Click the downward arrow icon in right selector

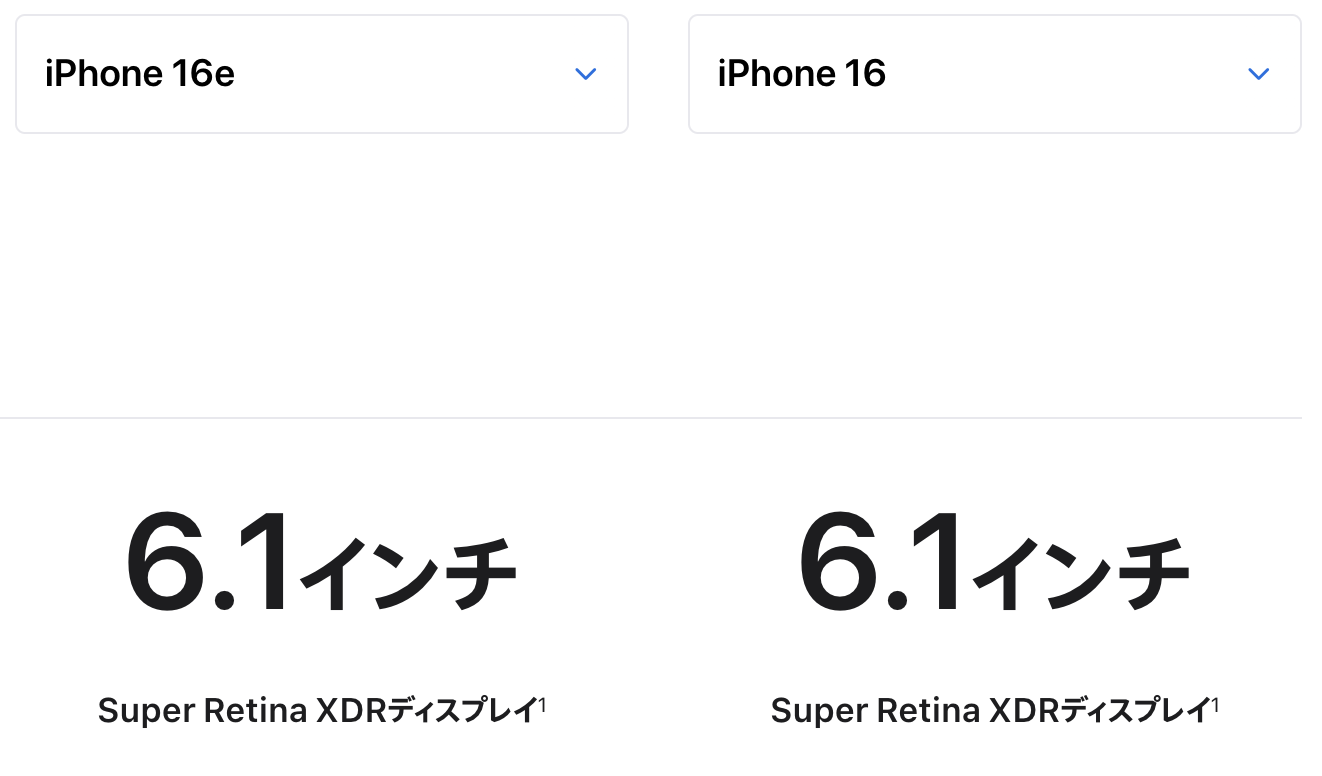pos(1259,73)
